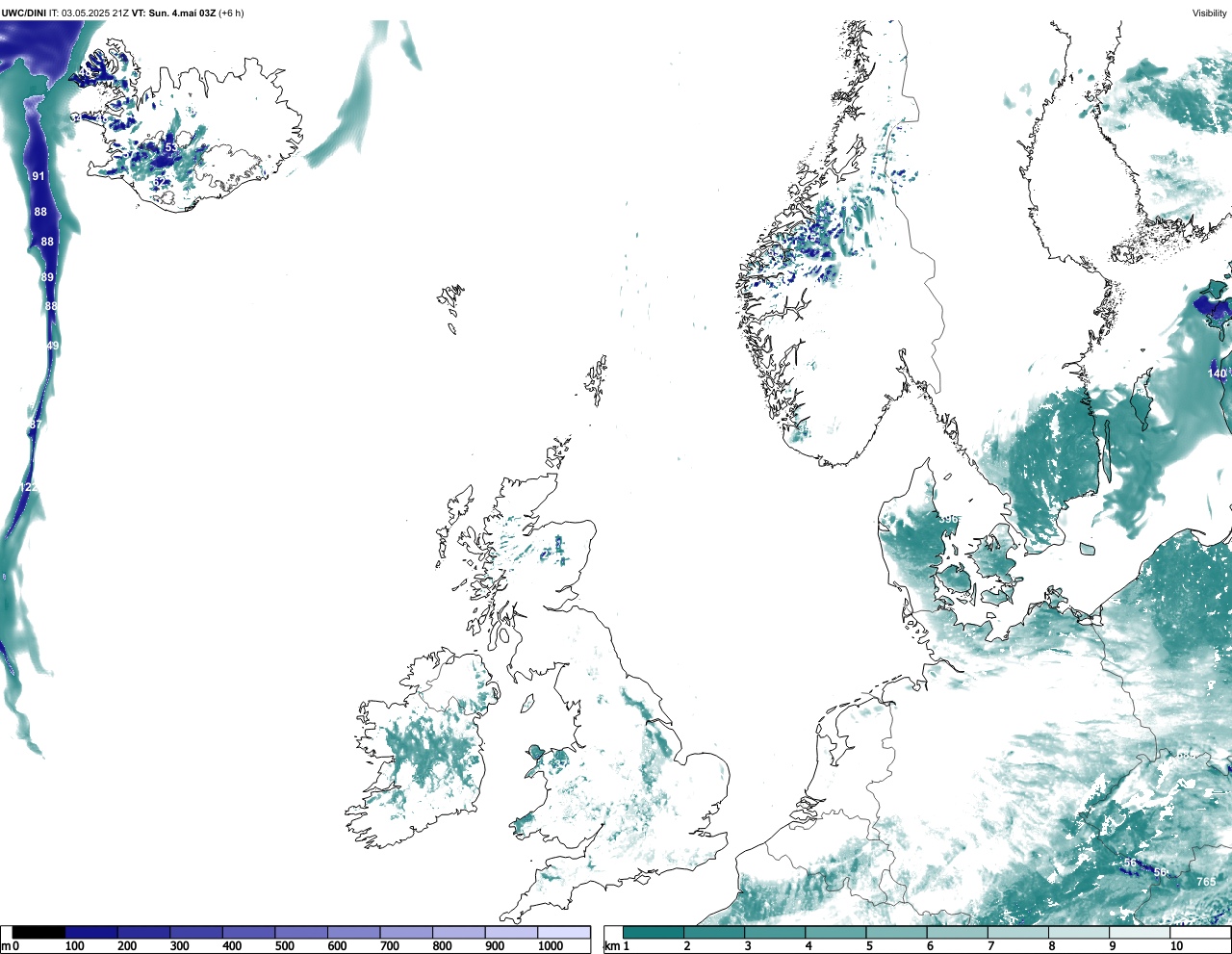The height and width of the screenshot is (954, 1232).
Task: Pick the 9–10 km palest teal swatch
Action: [x=1140, y=932]
